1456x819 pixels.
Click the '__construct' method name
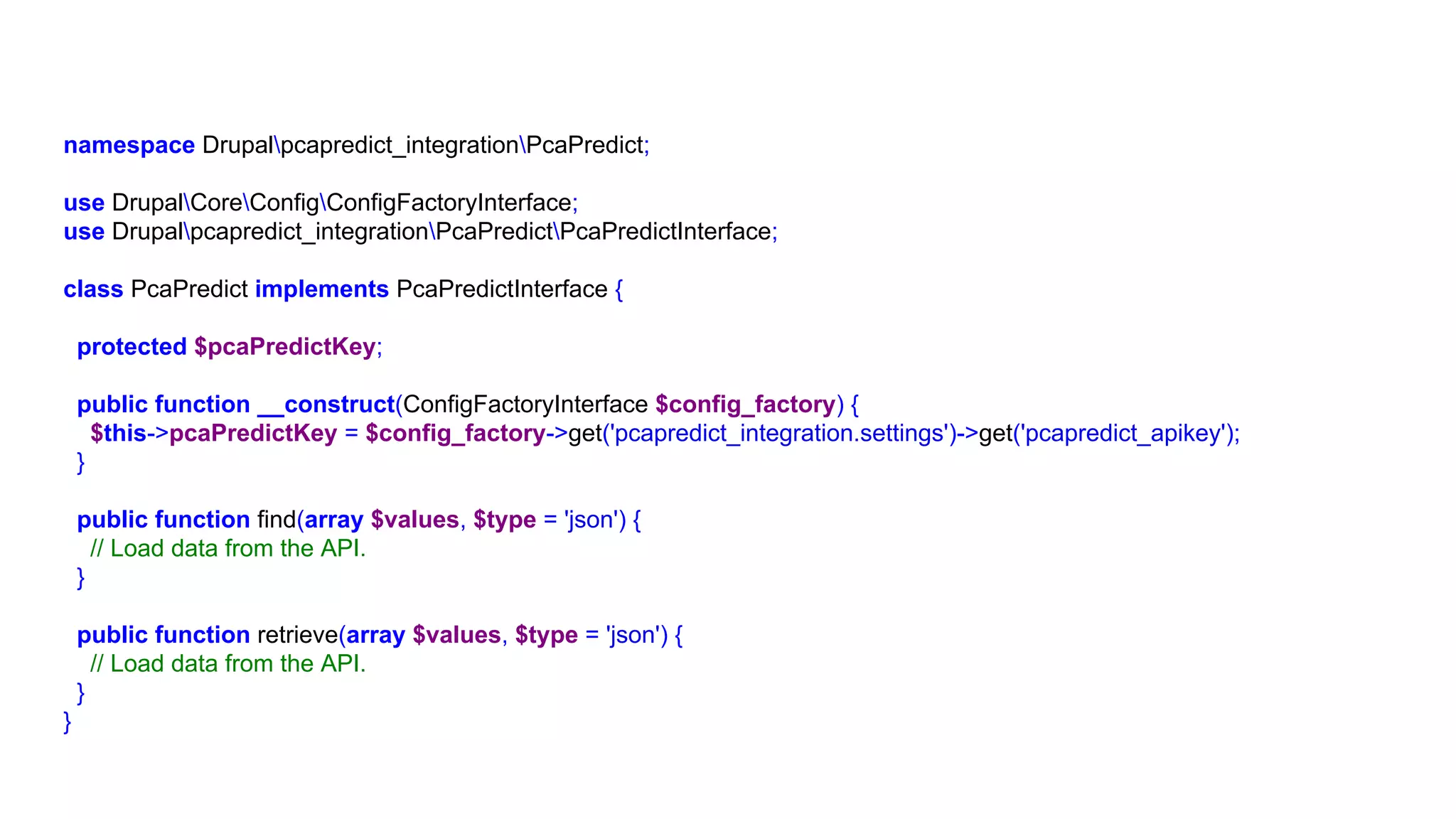coord(326,405)
